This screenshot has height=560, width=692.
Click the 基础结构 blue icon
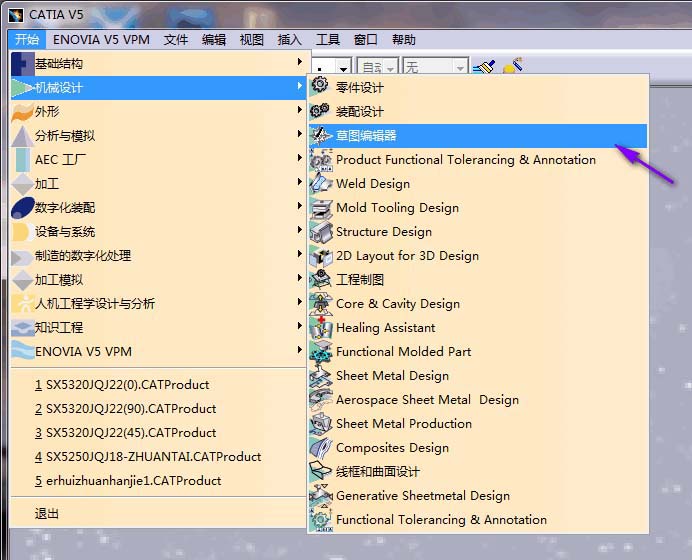click(x=23, y=64)
